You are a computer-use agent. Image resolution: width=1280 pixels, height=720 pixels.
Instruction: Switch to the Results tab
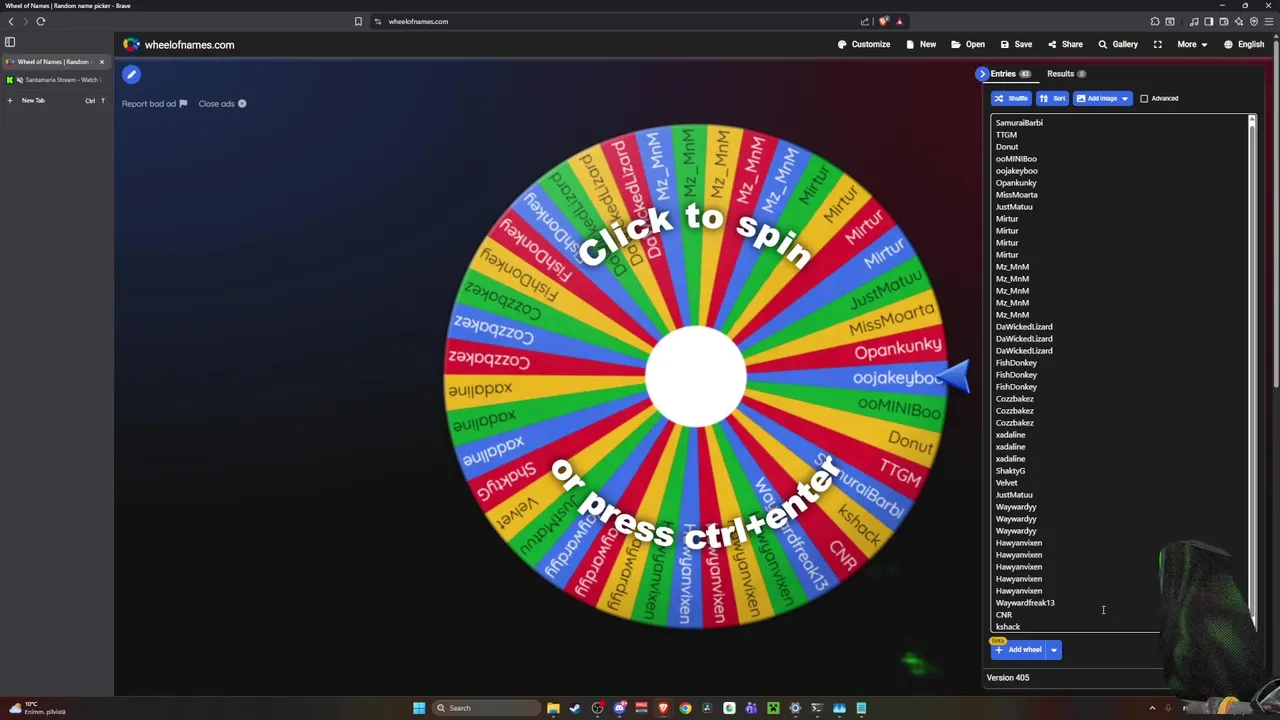(1066, 74)
